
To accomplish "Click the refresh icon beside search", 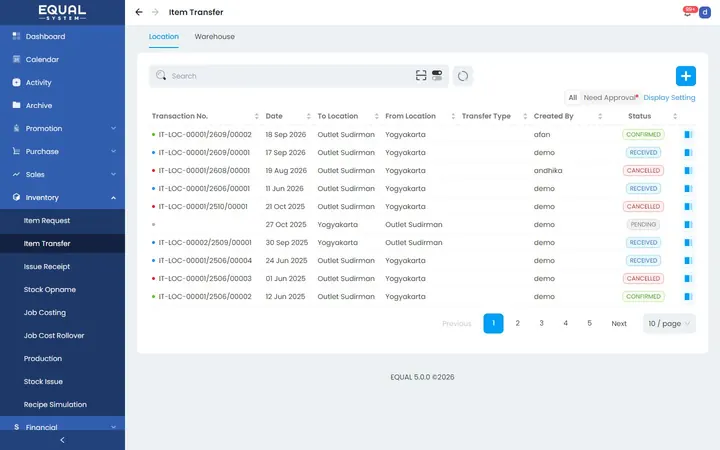I will click(463, 76).
